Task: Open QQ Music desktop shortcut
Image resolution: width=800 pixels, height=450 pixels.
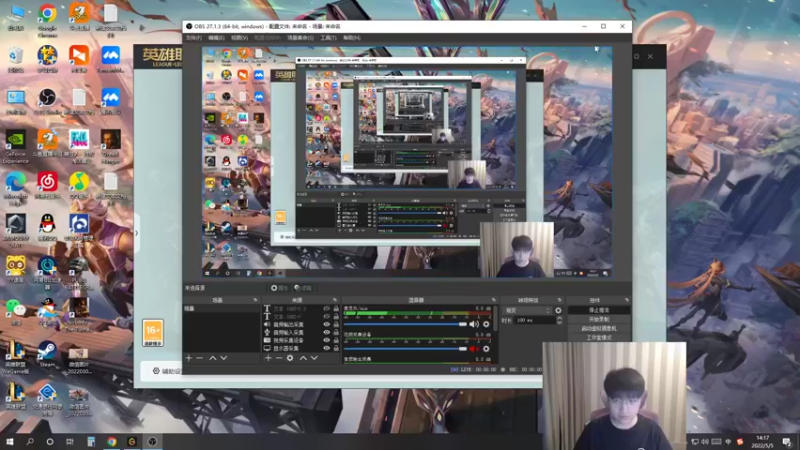Action: click(79, 186)
